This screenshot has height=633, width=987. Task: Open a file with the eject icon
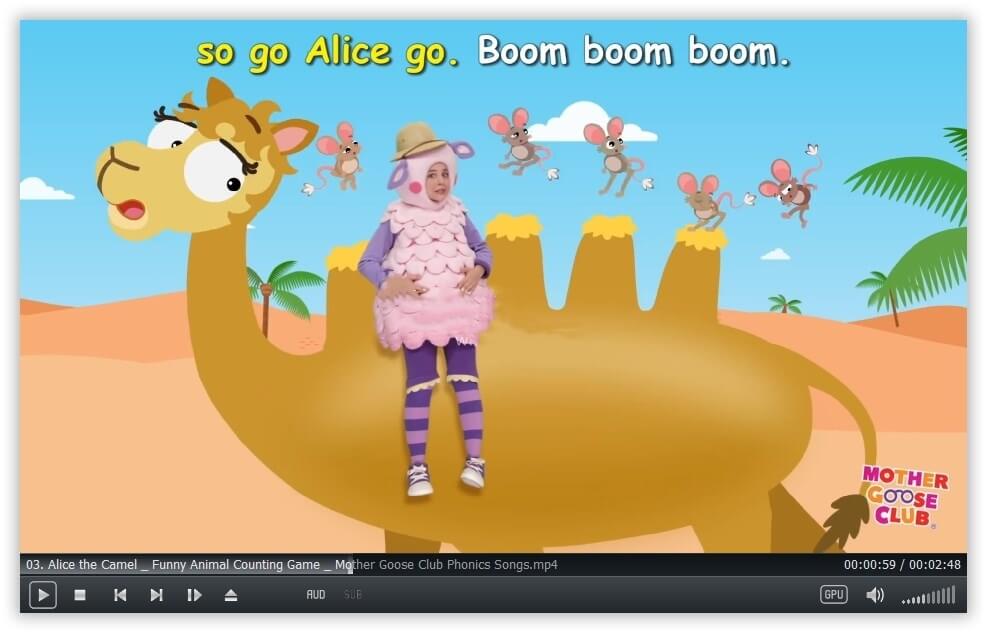click(x=231, y=595)
